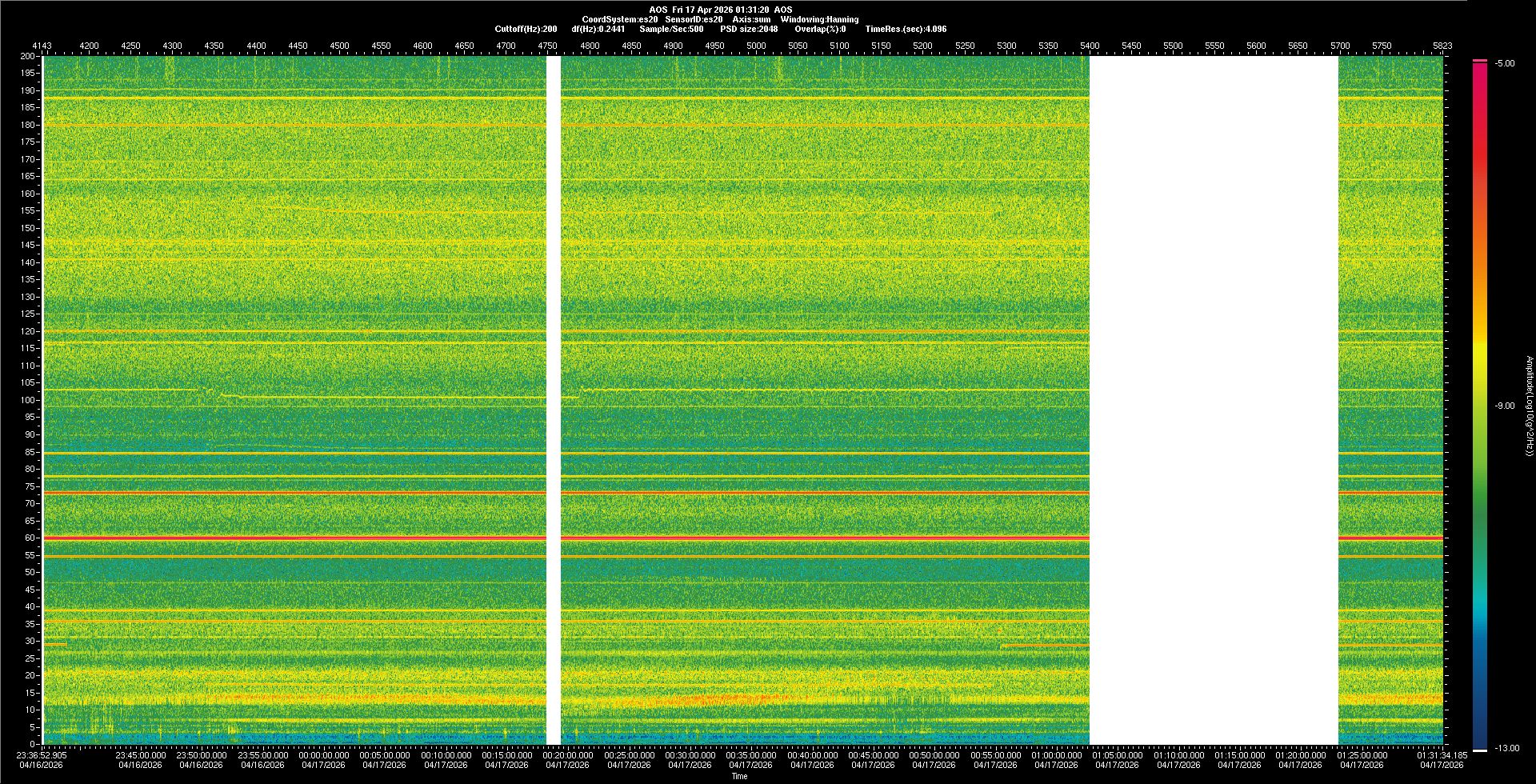
Task: Click the -5.00 marker atop the color scale
Action: point(1504,63)
